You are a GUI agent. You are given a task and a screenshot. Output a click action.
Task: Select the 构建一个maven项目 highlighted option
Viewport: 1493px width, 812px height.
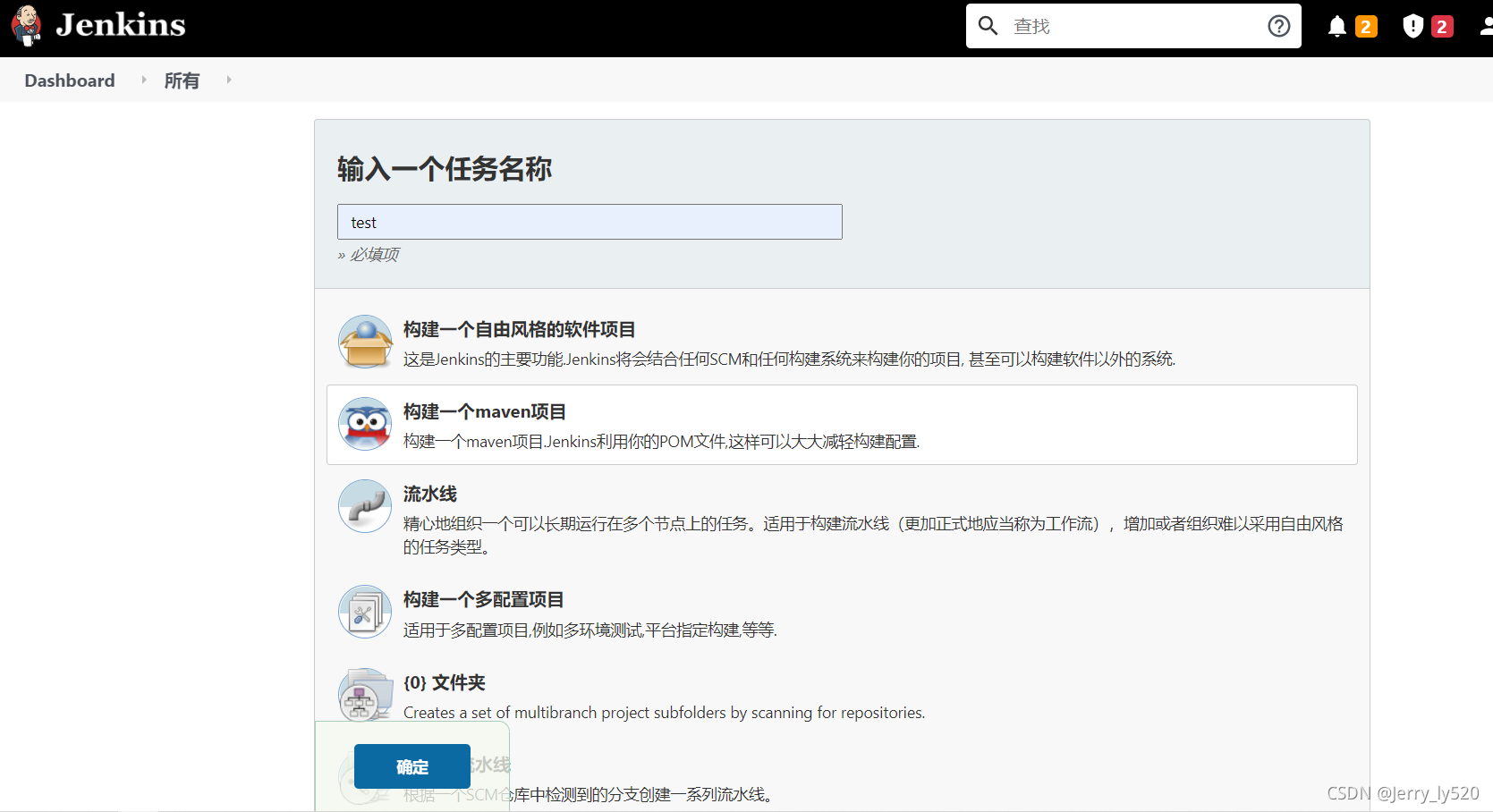coord(484,411)
